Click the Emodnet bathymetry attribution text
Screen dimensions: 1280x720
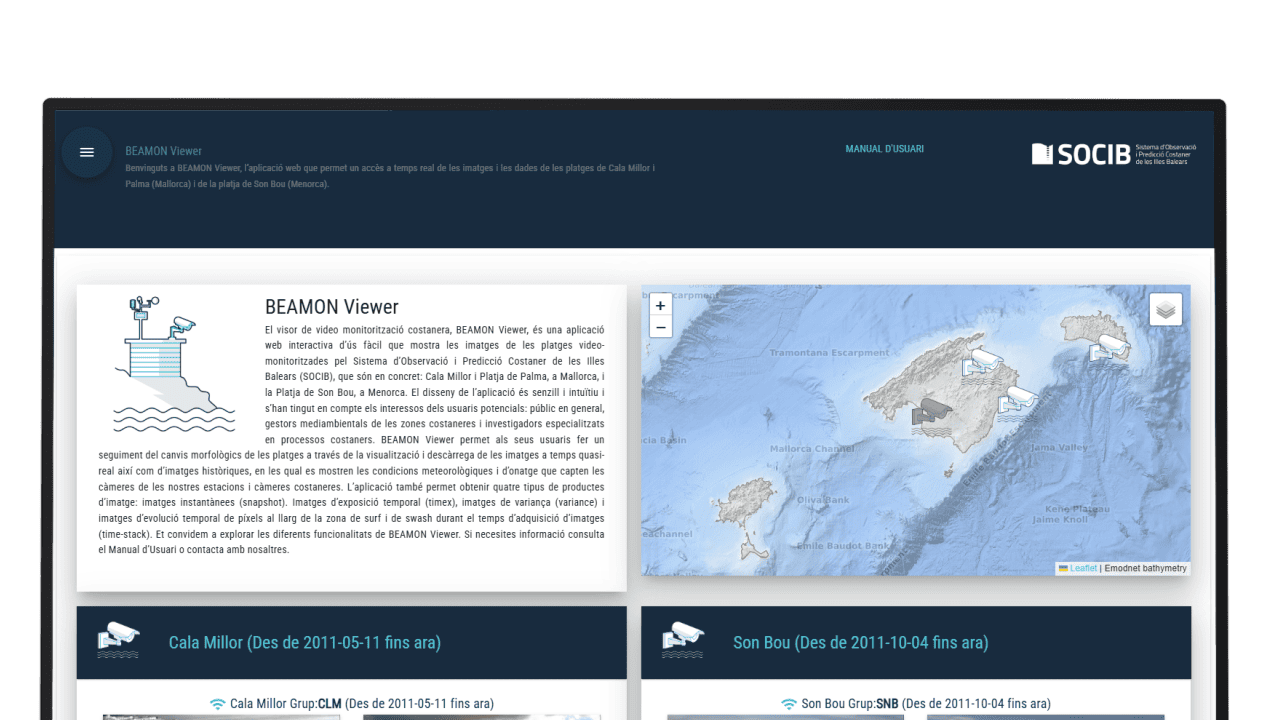1146,568
